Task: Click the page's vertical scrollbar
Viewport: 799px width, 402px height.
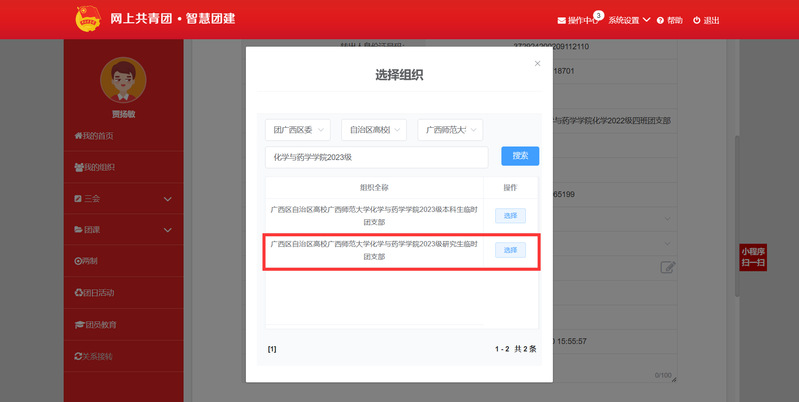Action: 737,216
